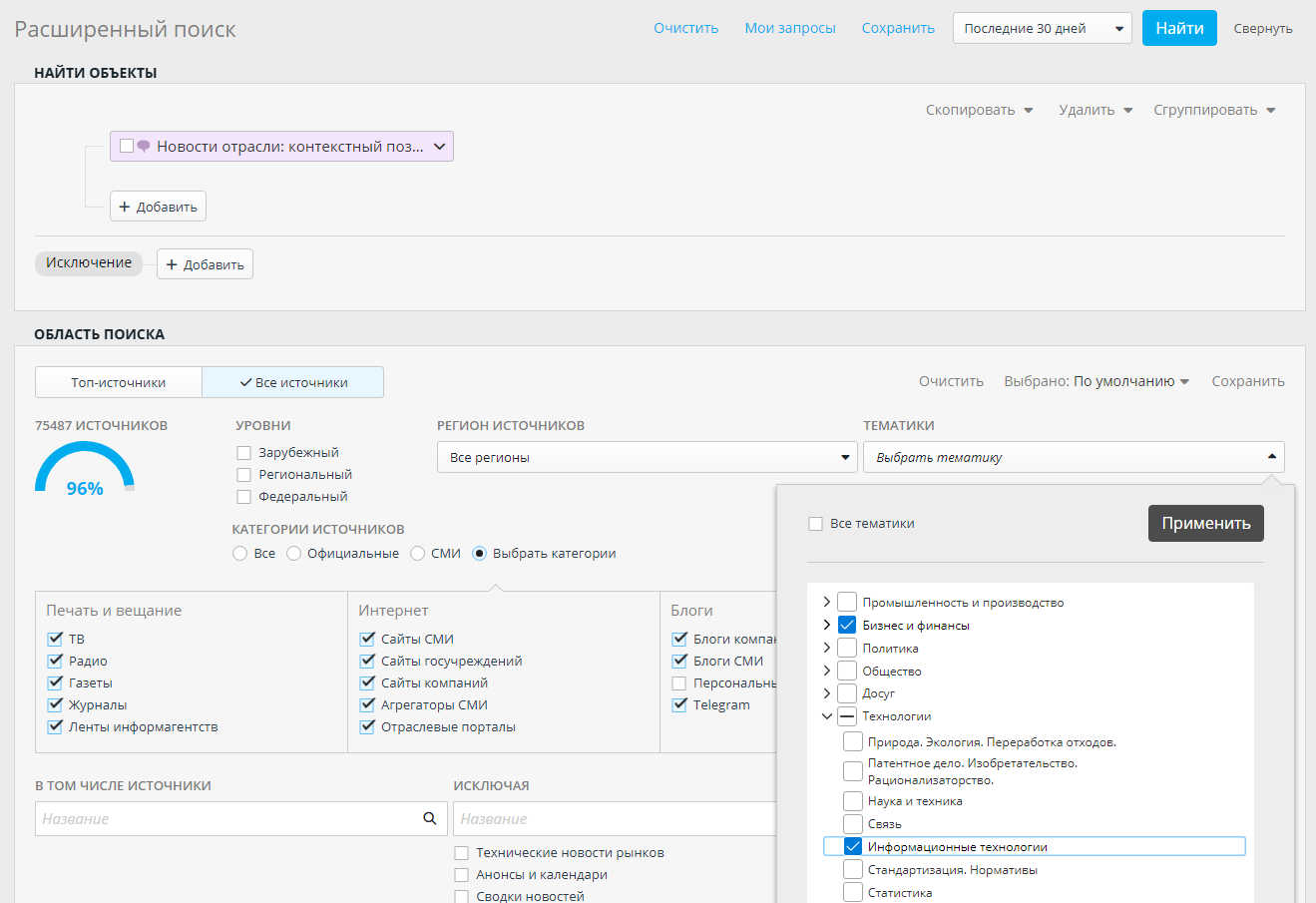Open the Последние 30 дней period dropdown
The height and width of the screenshot is (903, 1316).
(1043, 28)
